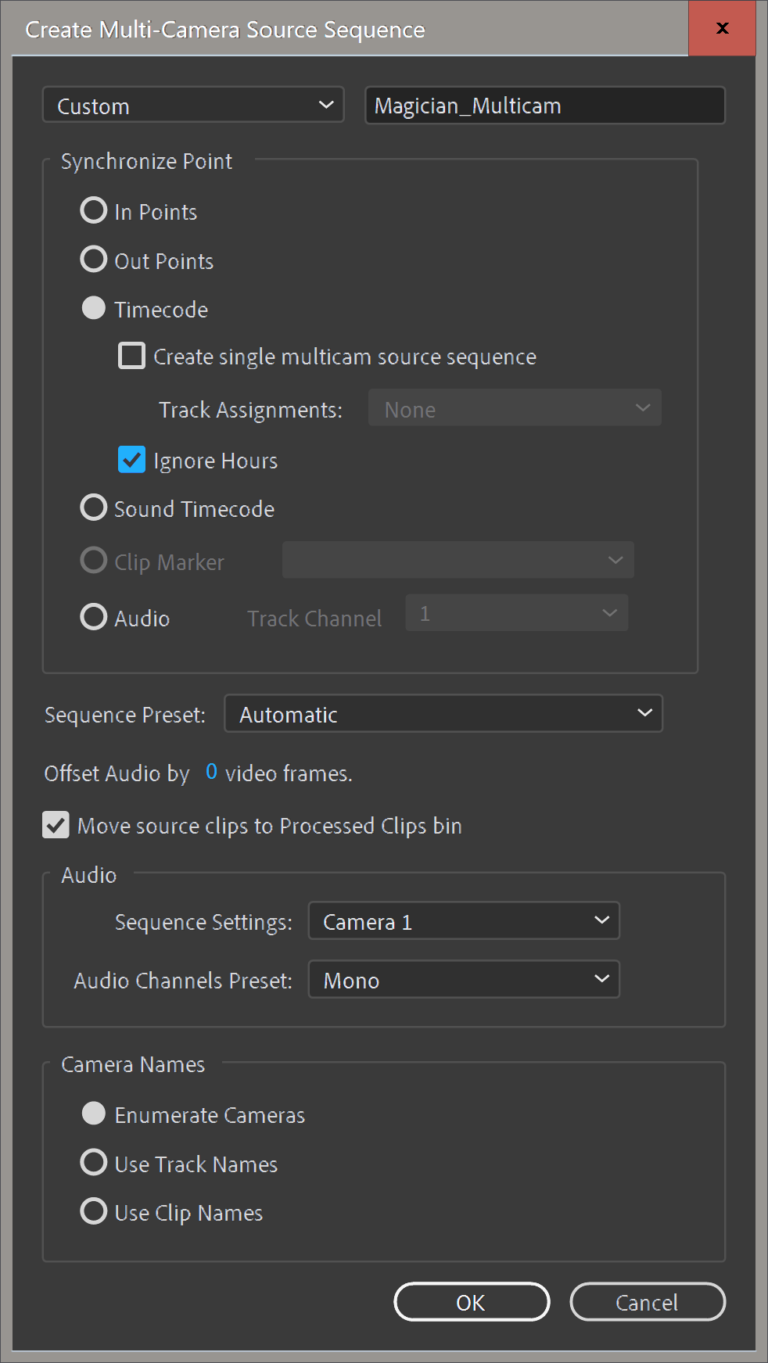Uncheck Move source clips to Processed Clips bin
The height and width of the screenshot is (1363, 768).
pos(55,825)
